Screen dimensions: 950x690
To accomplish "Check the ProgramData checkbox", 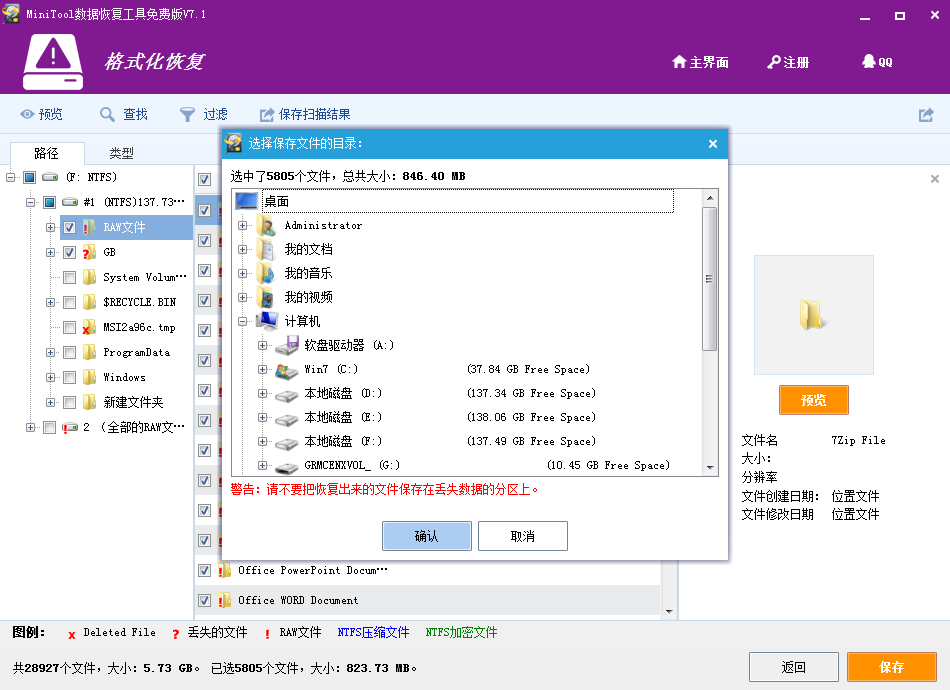I will pos(69,352).
